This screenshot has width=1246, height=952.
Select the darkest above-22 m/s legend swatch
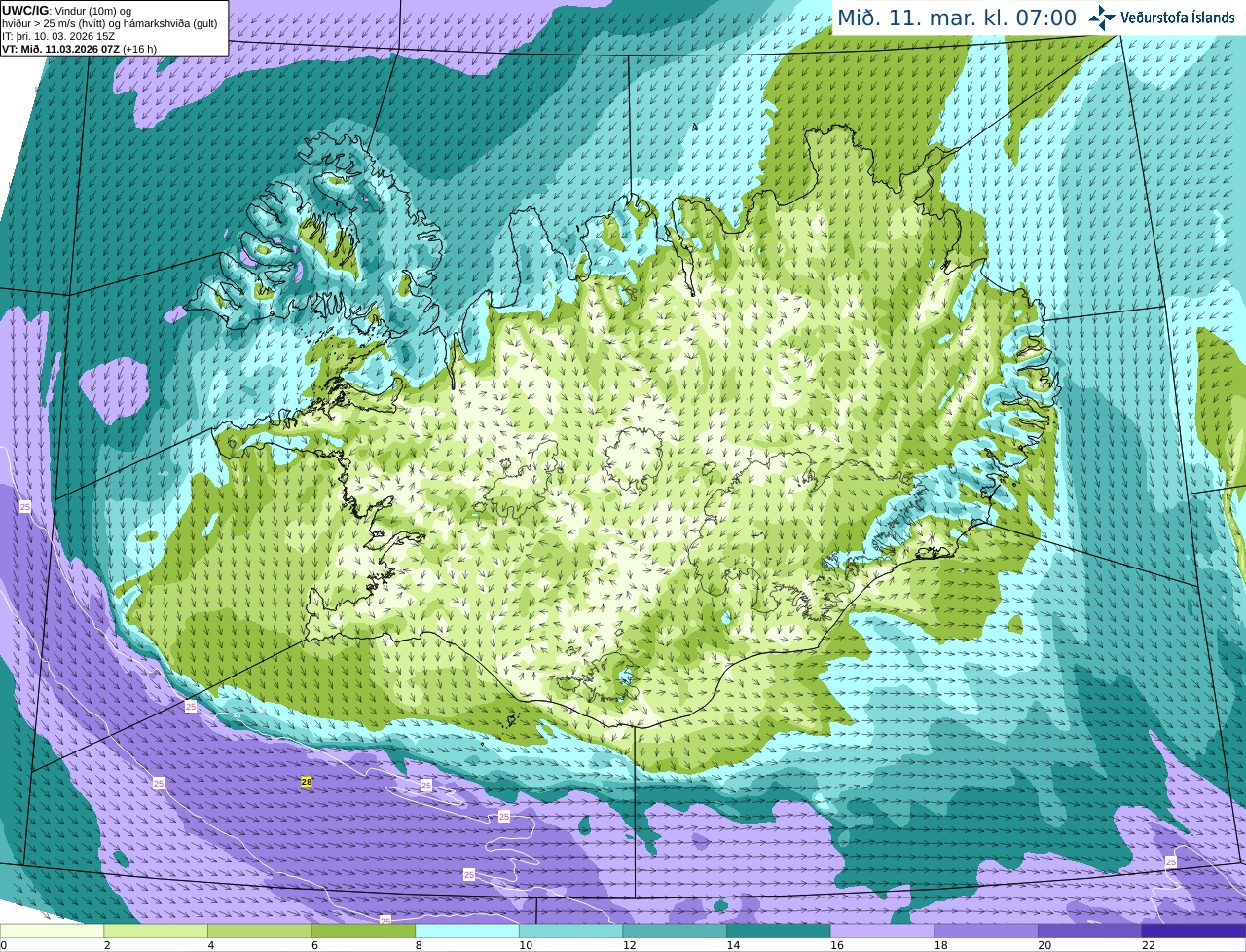(1193, 931)
